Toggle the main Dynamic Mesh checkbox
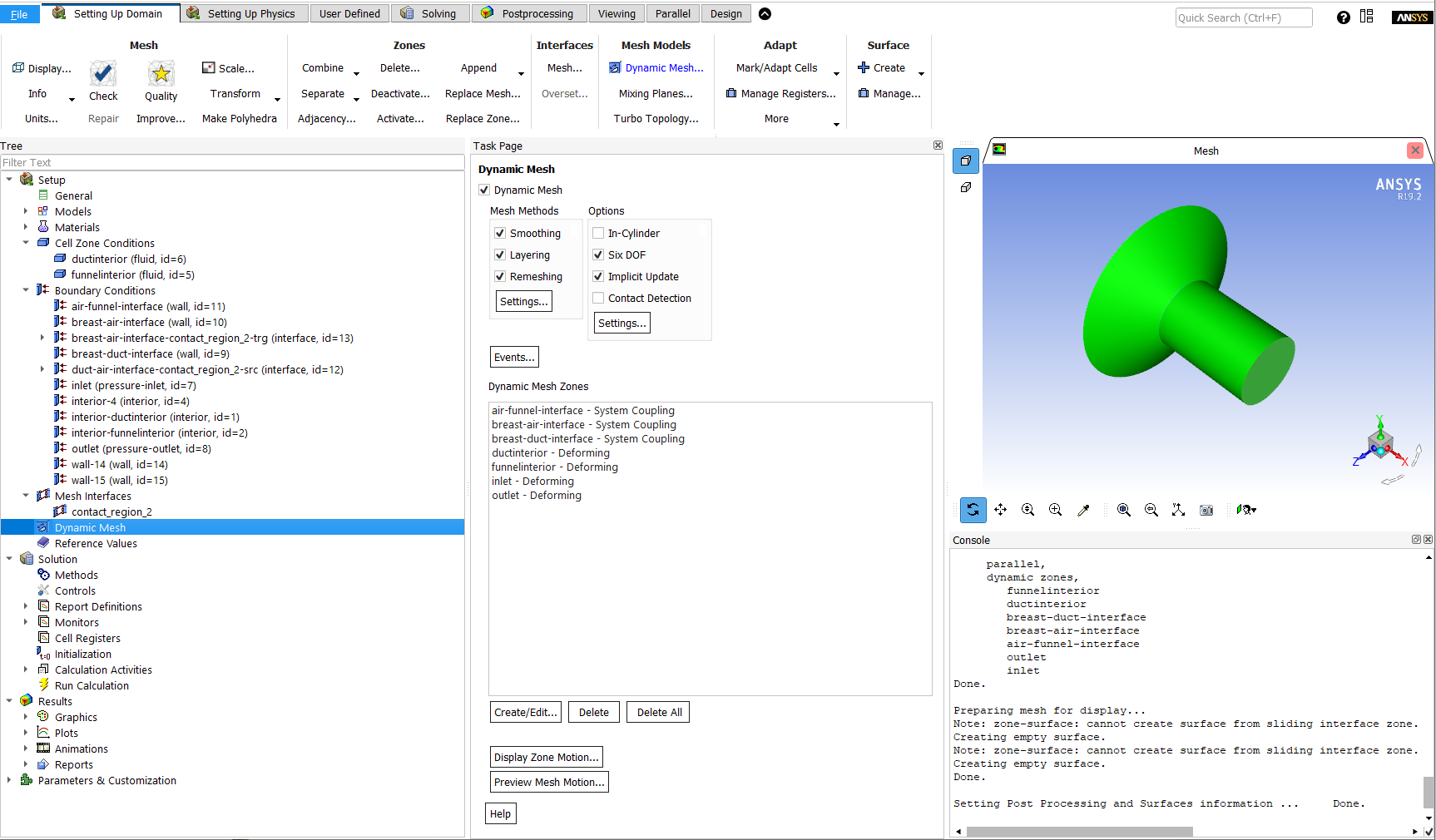 (x=484, y=190)
